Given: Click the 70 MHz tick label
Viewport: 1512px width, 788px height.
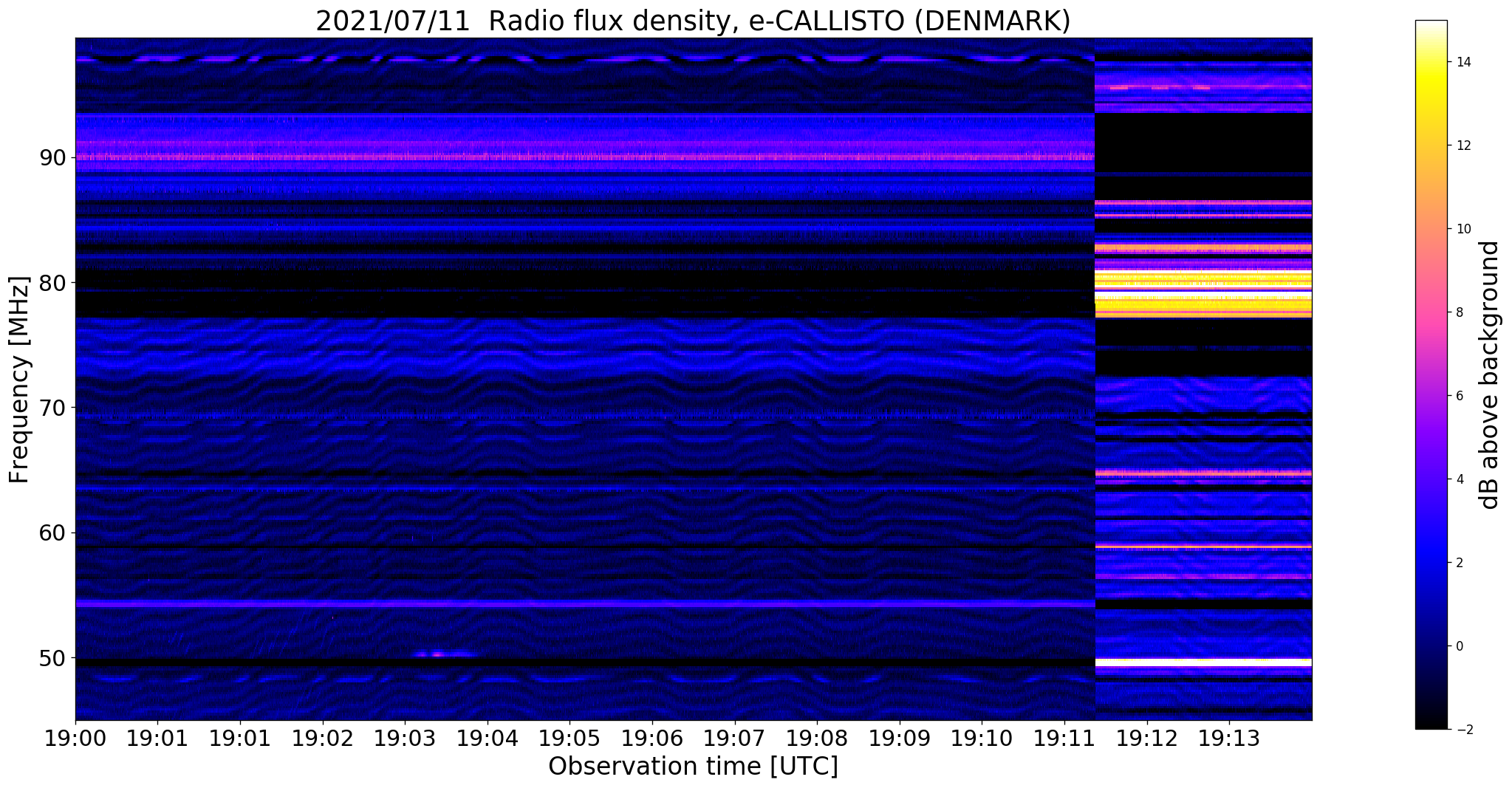Looking at the screenshot, I should (x=52, y=407).
